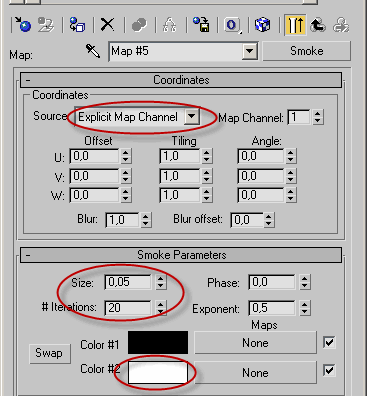
Task: Click the V Offset field
Action: [94, 176]
